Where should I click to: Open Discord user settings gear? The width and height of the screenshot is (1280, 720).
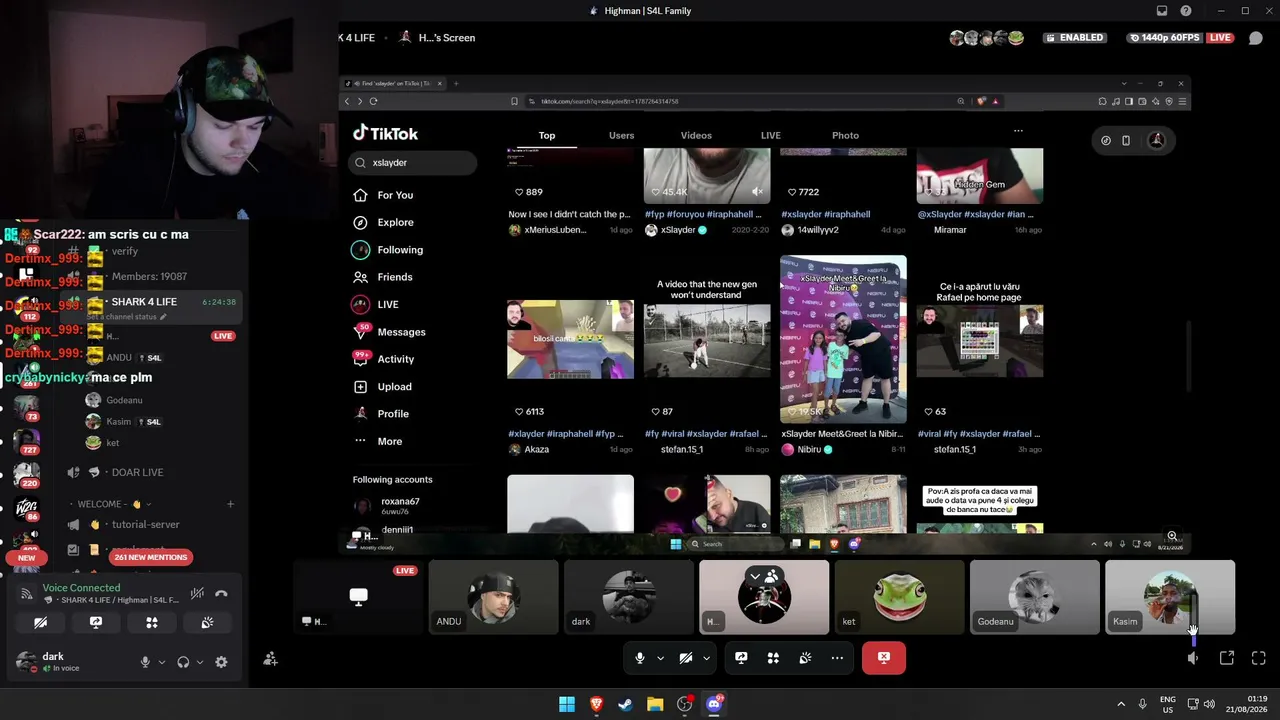[x=221, y=662]
